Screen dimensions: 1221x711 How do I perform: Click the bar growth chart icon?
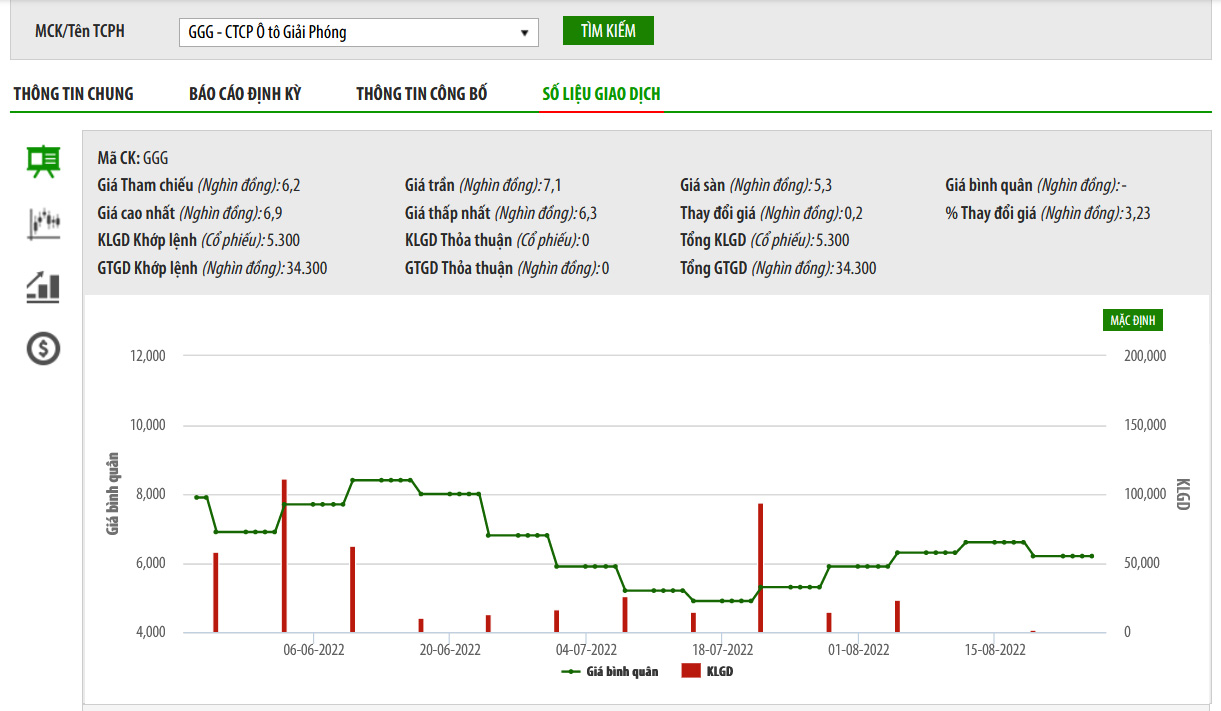43,288
